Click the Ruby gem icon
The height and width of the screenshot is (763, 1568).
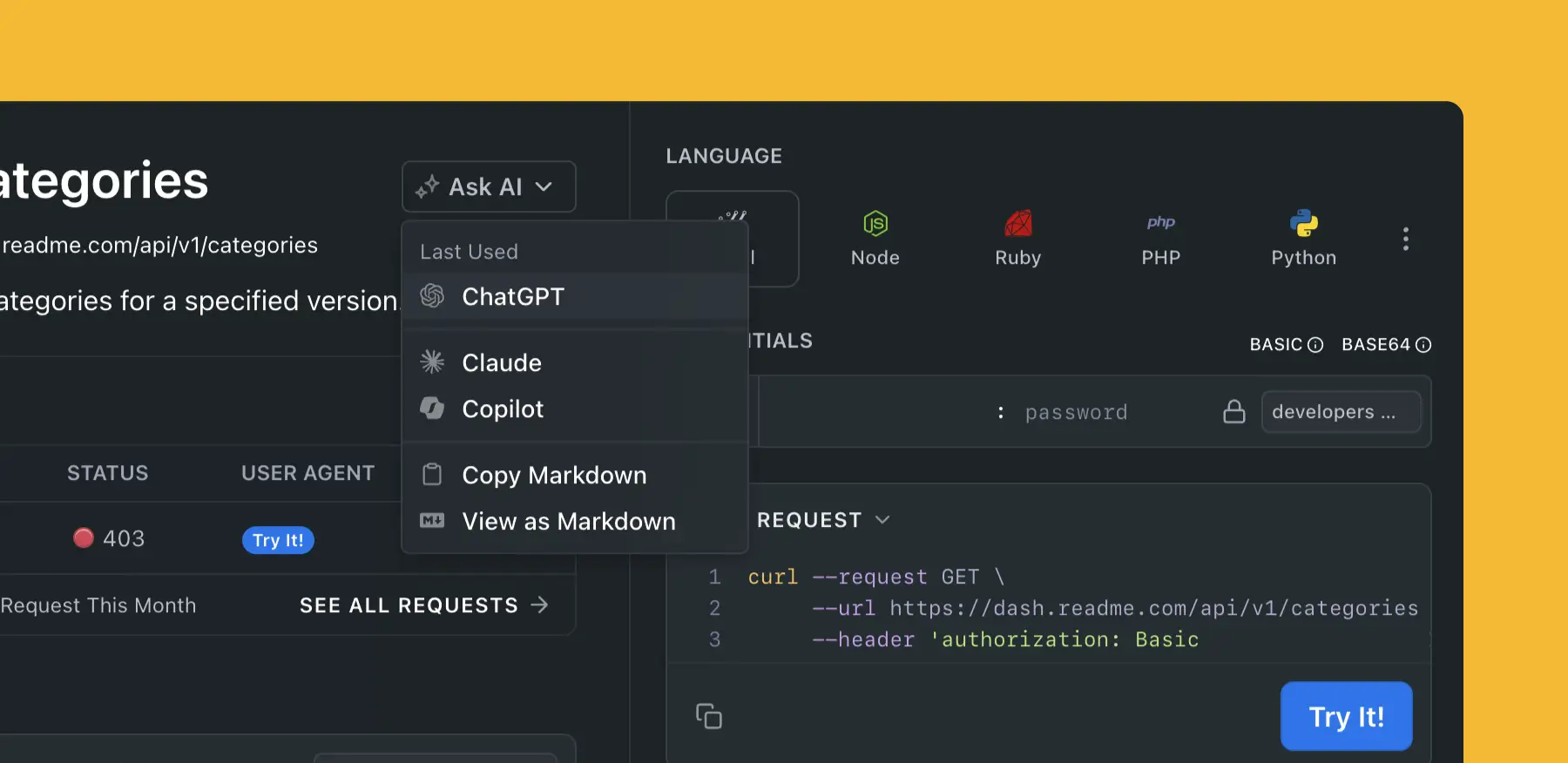tap(1018, 224)
